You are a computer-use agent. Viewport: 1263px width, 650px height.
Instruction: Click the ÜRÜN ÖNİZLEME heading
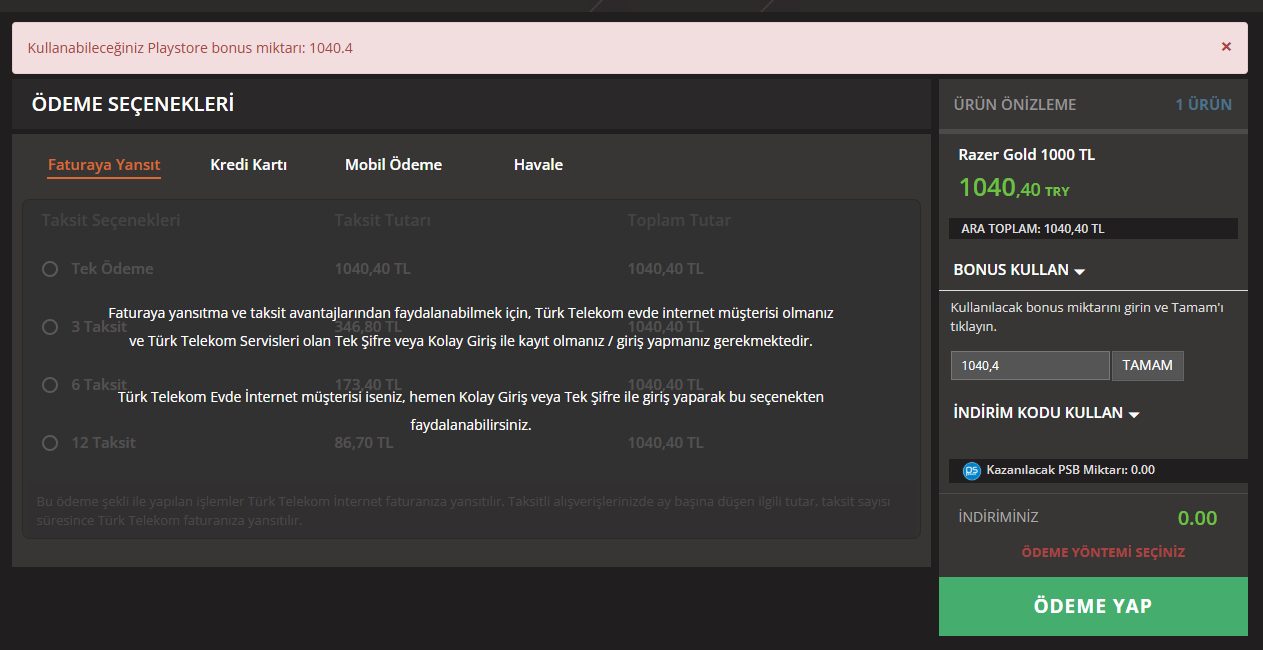(1014, 105)
